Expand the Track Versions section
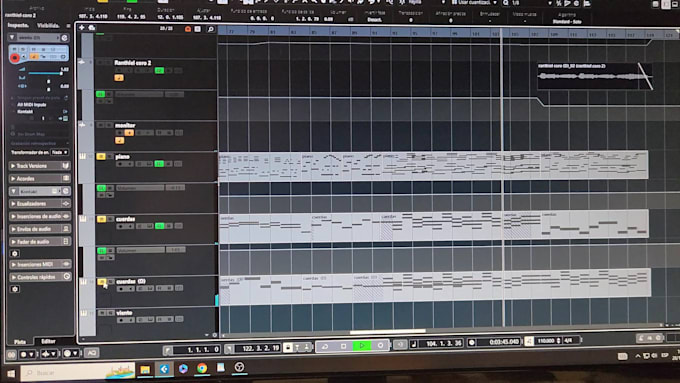Screen dimensions: 680x383 tap(13, 166)
